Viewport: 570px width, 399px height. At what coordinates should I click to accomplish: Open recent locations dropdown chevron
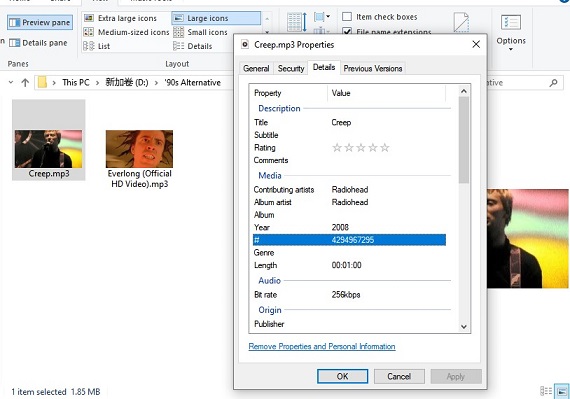11,82
